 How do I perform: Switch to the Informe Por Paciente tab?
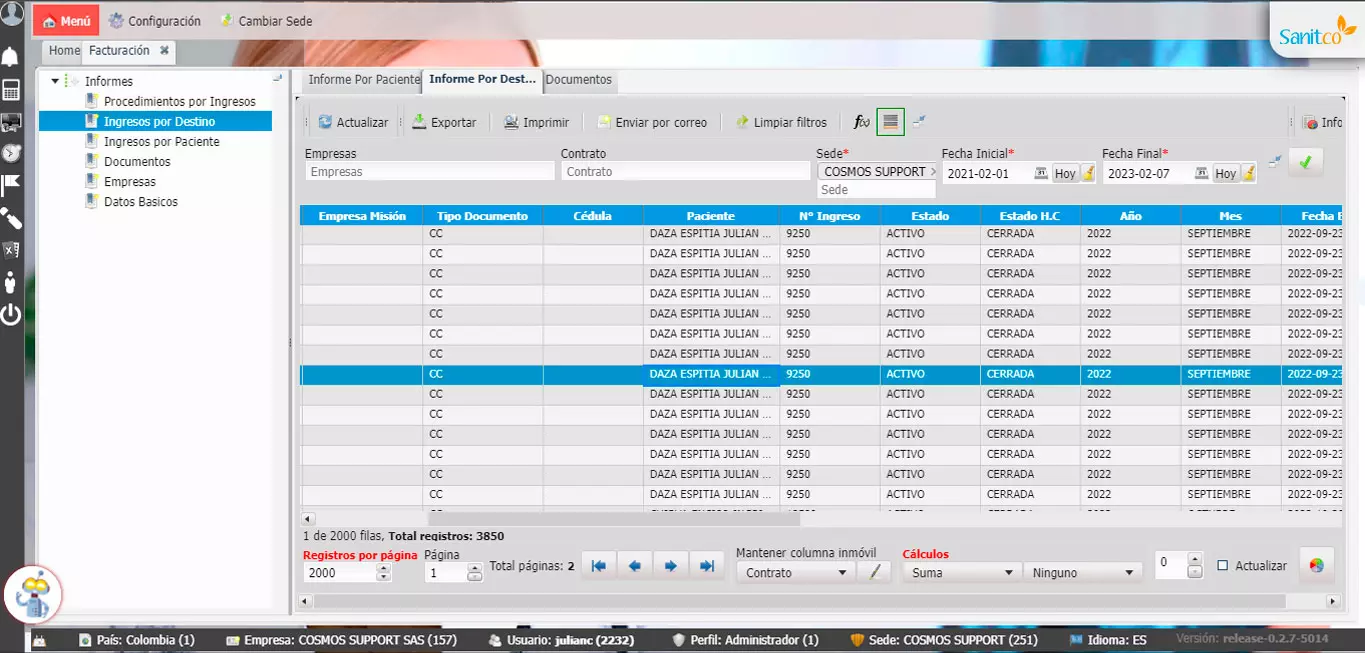point(364,79)
